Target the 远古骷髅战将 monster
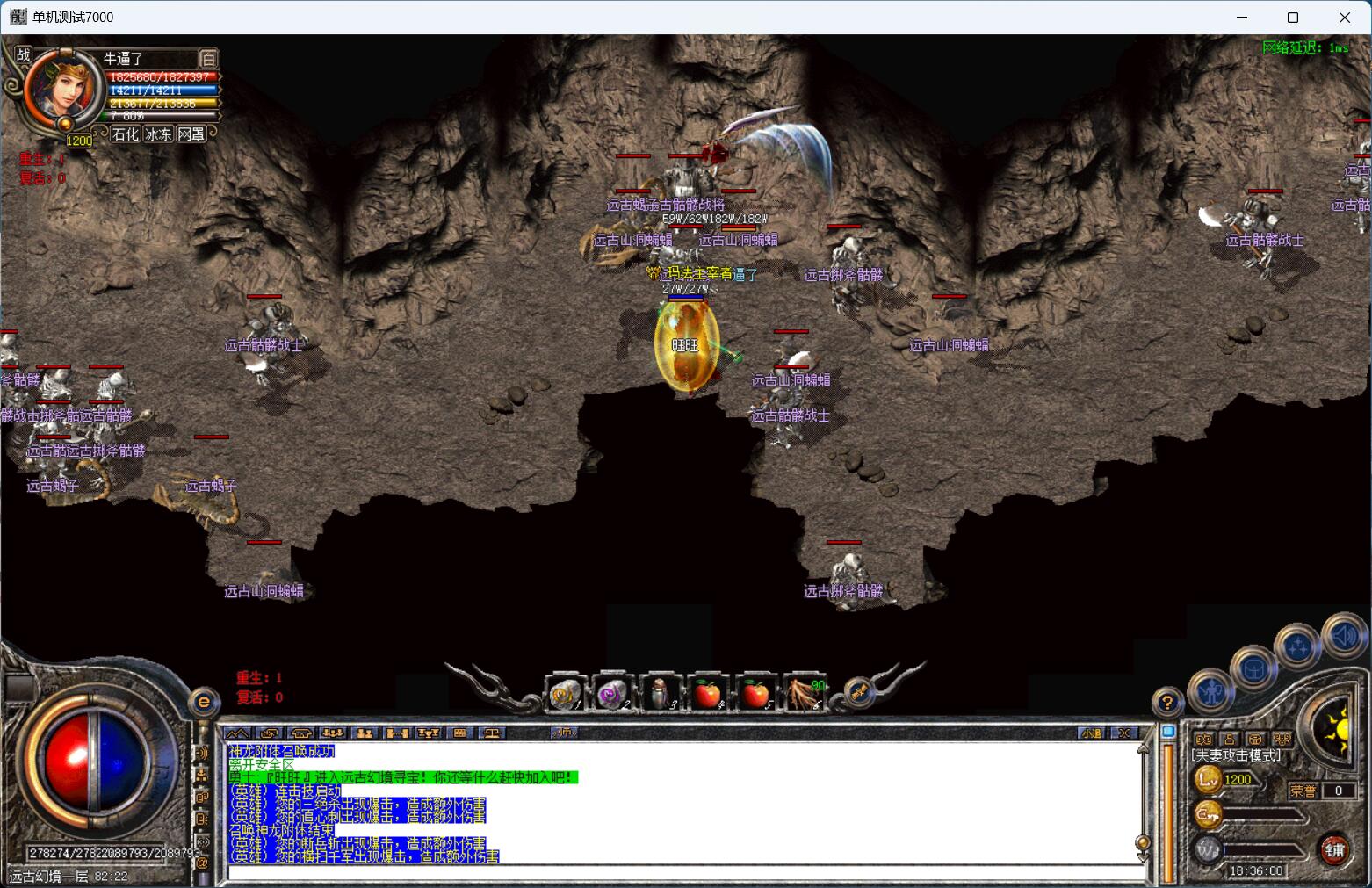The height and width of the screenshot is (888, 1372). [686, 205]
